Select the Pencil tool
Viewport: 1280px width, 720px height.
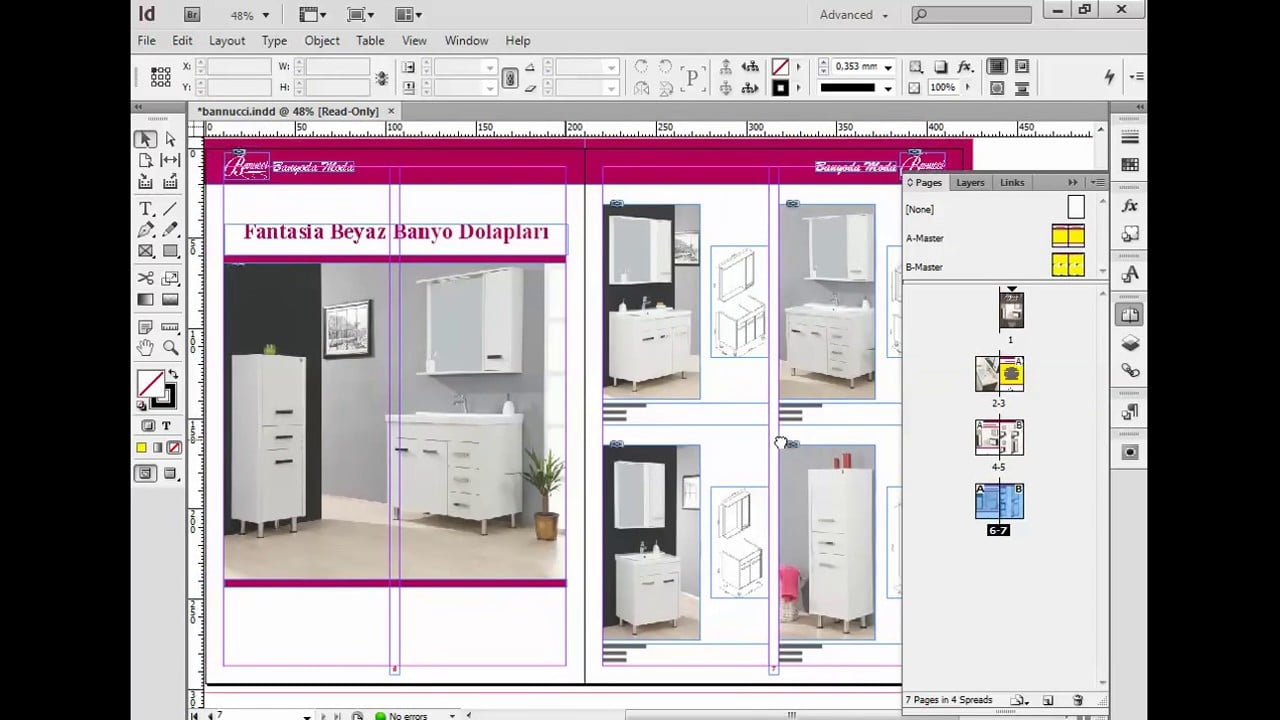pyautogui.click(x=170, y=230)
